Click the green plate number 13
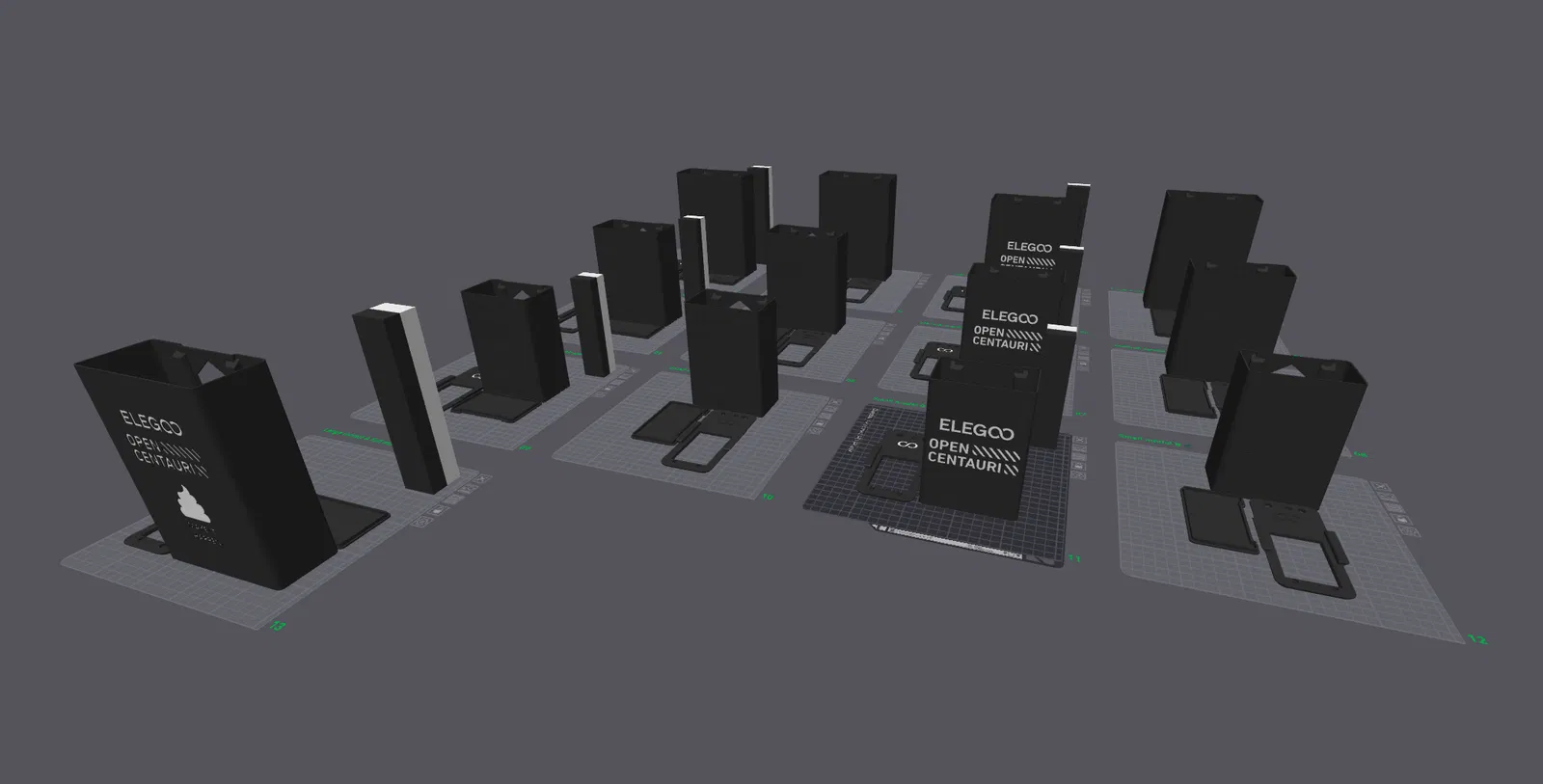Screen dimensions: 1543x784 279,626
